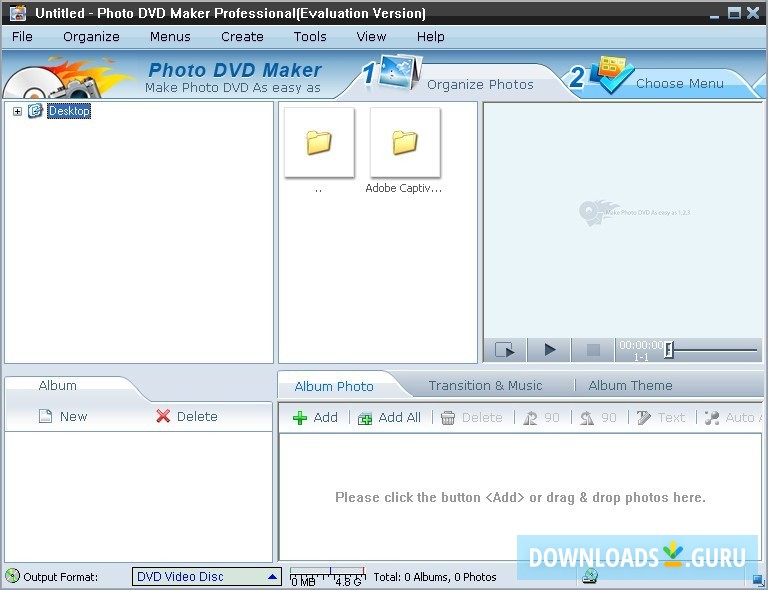This screenshot has width=768, height=590.
Task: Click the Organize Photos picture icon
Action: (x=400, y=71)
